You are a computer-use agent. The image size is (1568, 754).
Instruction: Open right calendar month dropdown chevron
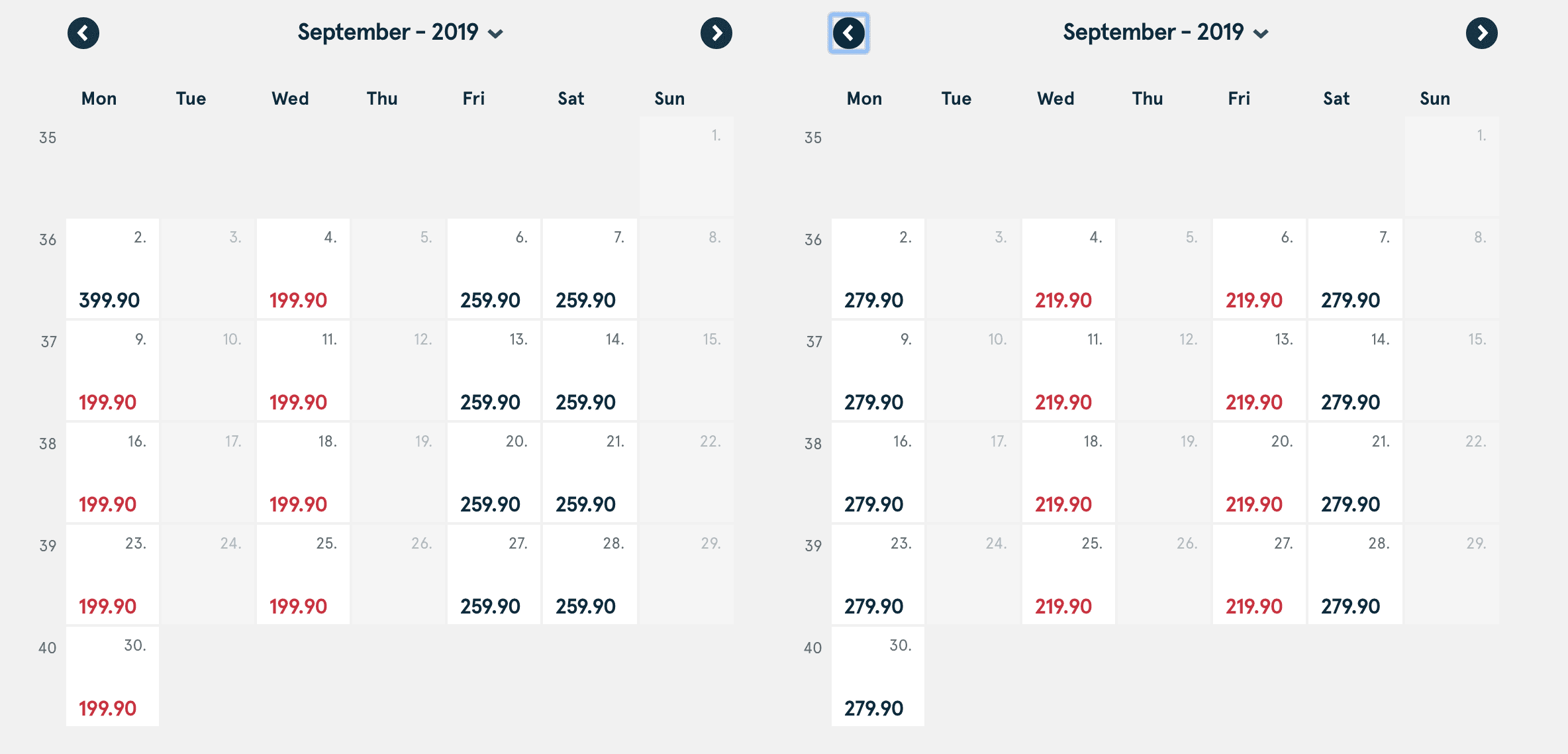pyautogui.click(x=1261, y=34)
